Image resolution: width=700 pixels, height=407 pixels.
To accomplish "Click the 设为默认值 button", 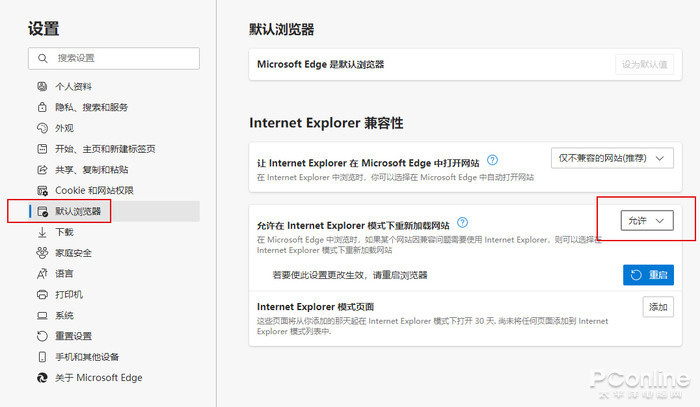I will pos(645,65).
